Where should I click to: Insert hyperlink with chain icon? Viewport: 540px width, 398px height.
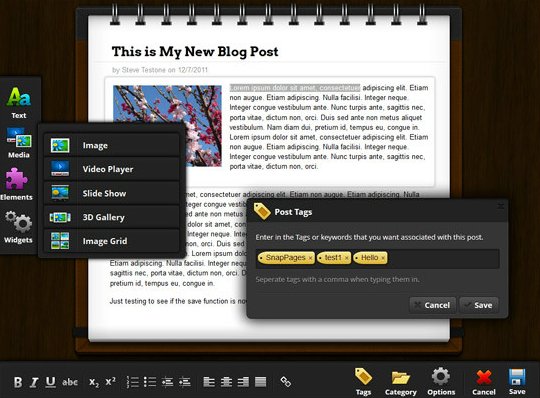(x=285, y=381)
